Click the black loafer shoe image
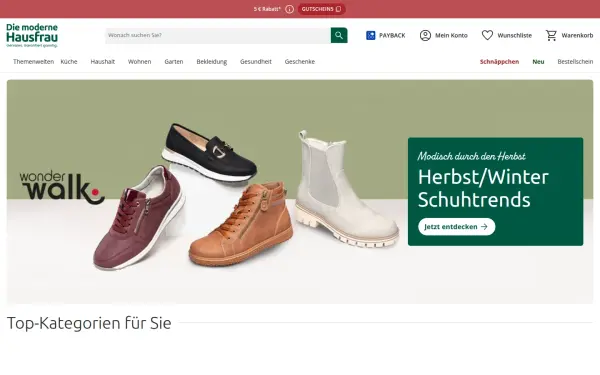This screenshot has height=375, width=600. coord(209,153)
